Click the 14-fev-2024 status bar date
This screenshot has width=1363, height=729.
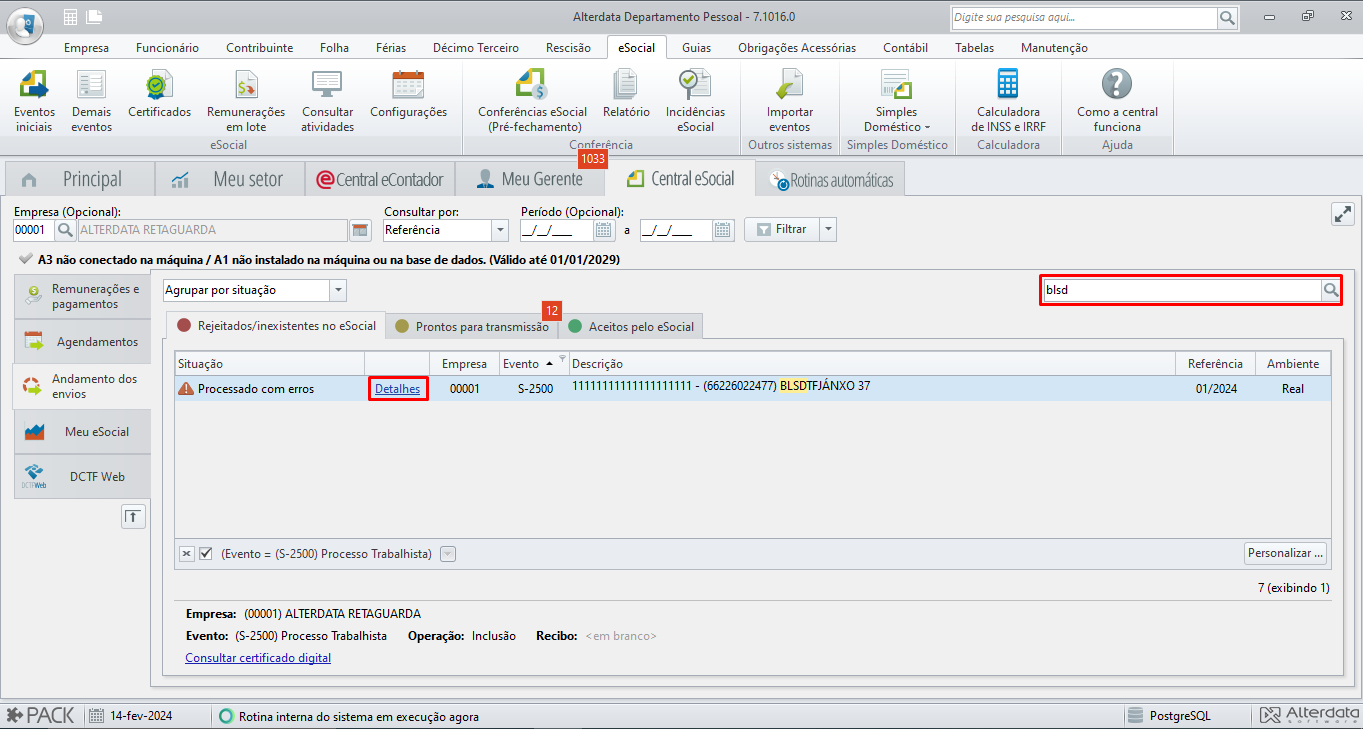click(x=131, y=716)
